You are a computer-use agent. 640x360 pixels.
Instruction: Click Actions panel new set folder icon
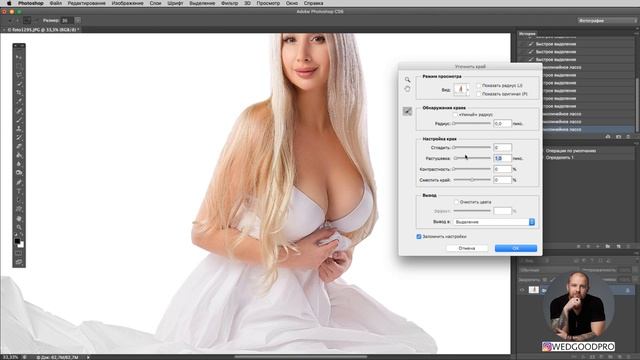(608, 246)
